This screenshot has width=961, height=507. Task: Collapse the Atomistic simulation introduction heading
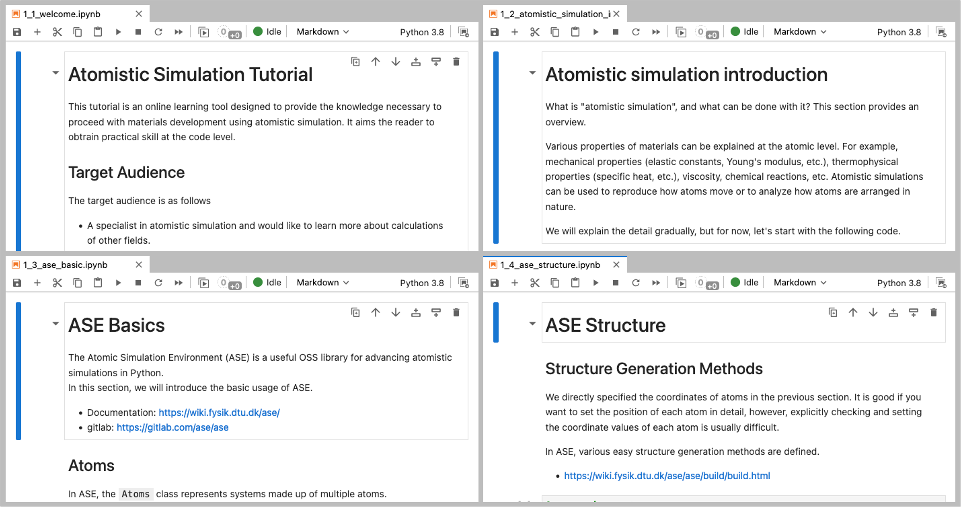click(x=531, y=74)
